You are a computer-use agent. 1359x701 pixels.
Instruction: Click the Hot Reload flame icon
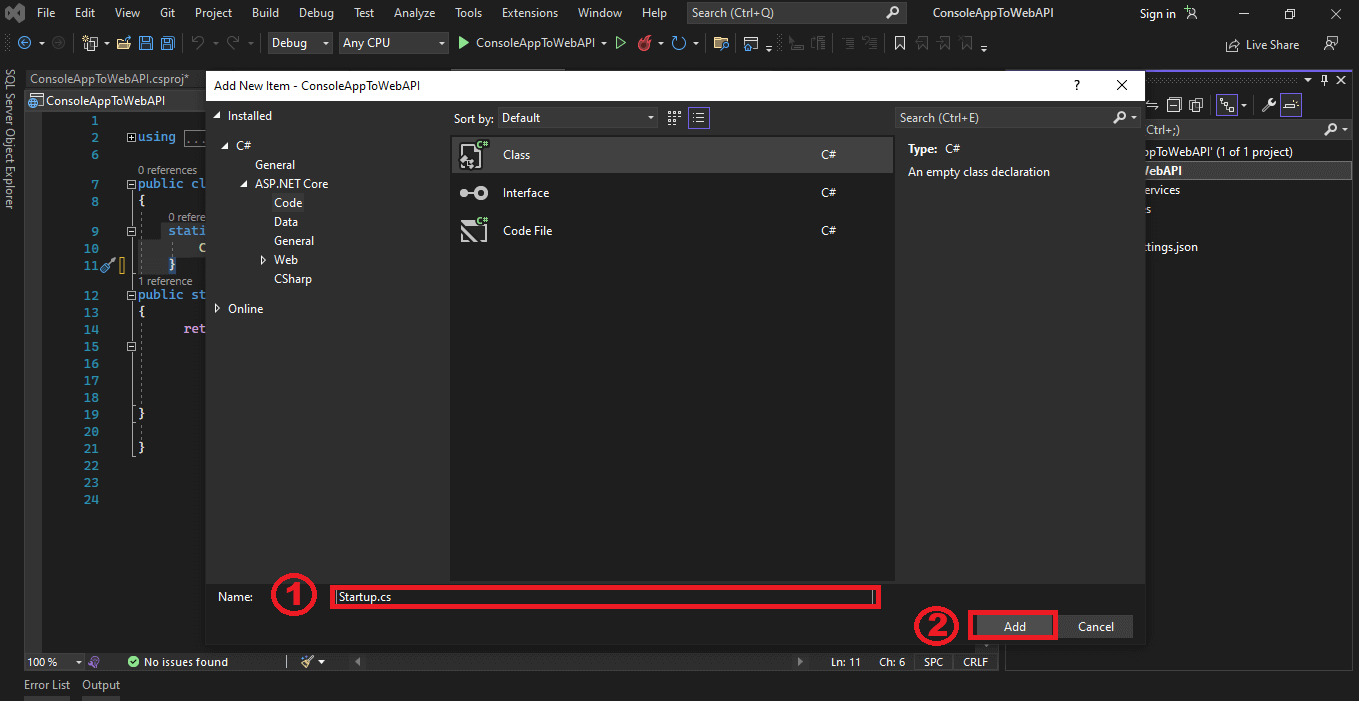tap(645, 43)
